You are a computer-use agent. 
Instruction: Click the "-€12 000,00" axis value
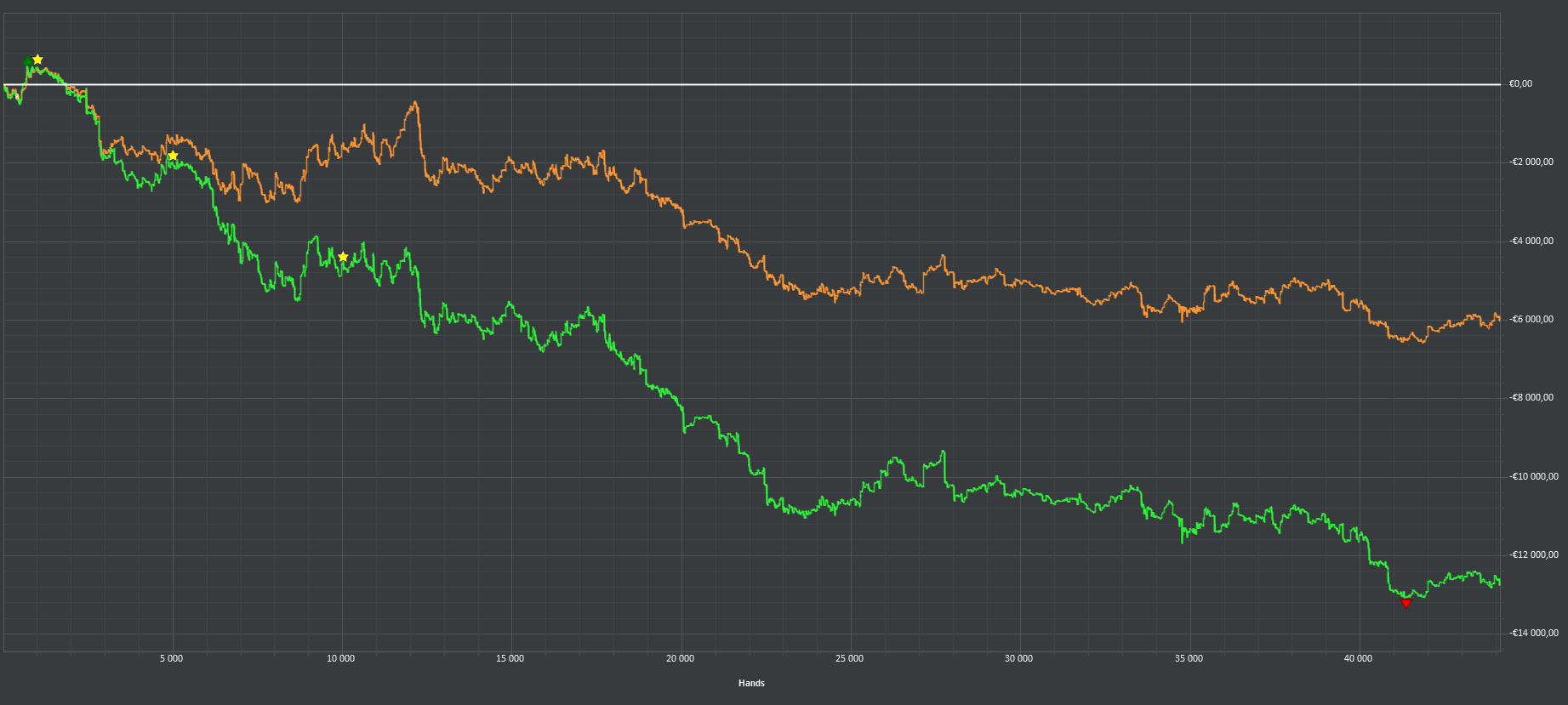[x=1534, y=554]
